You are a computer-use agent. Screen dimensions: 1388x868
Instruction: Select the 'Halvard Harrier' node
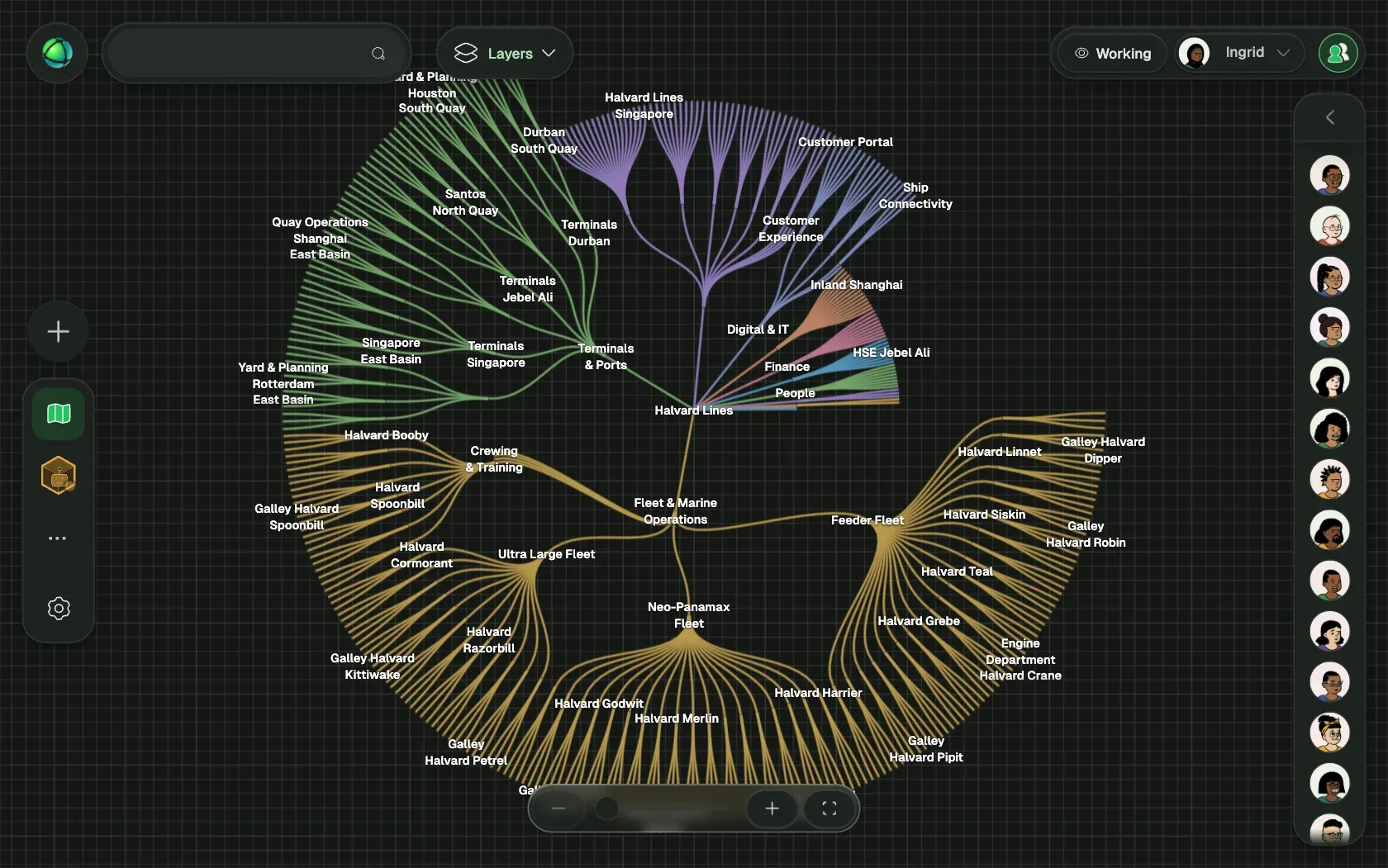pyautogui.click(x=818, y=693)
